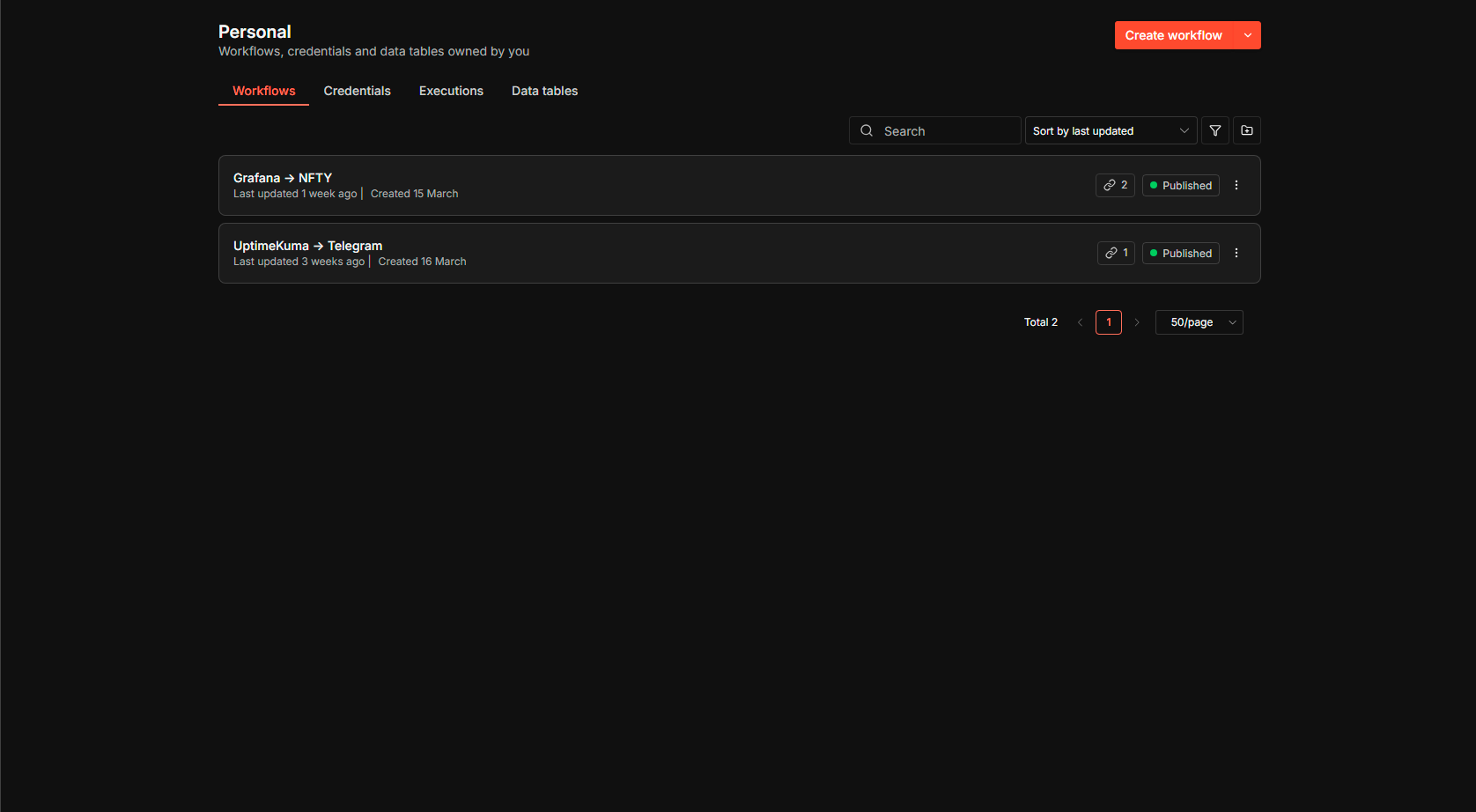Viewport: 1476px width, 812px height.
Task: Go to previous page arrow
Action: (x=1080, y=322)
